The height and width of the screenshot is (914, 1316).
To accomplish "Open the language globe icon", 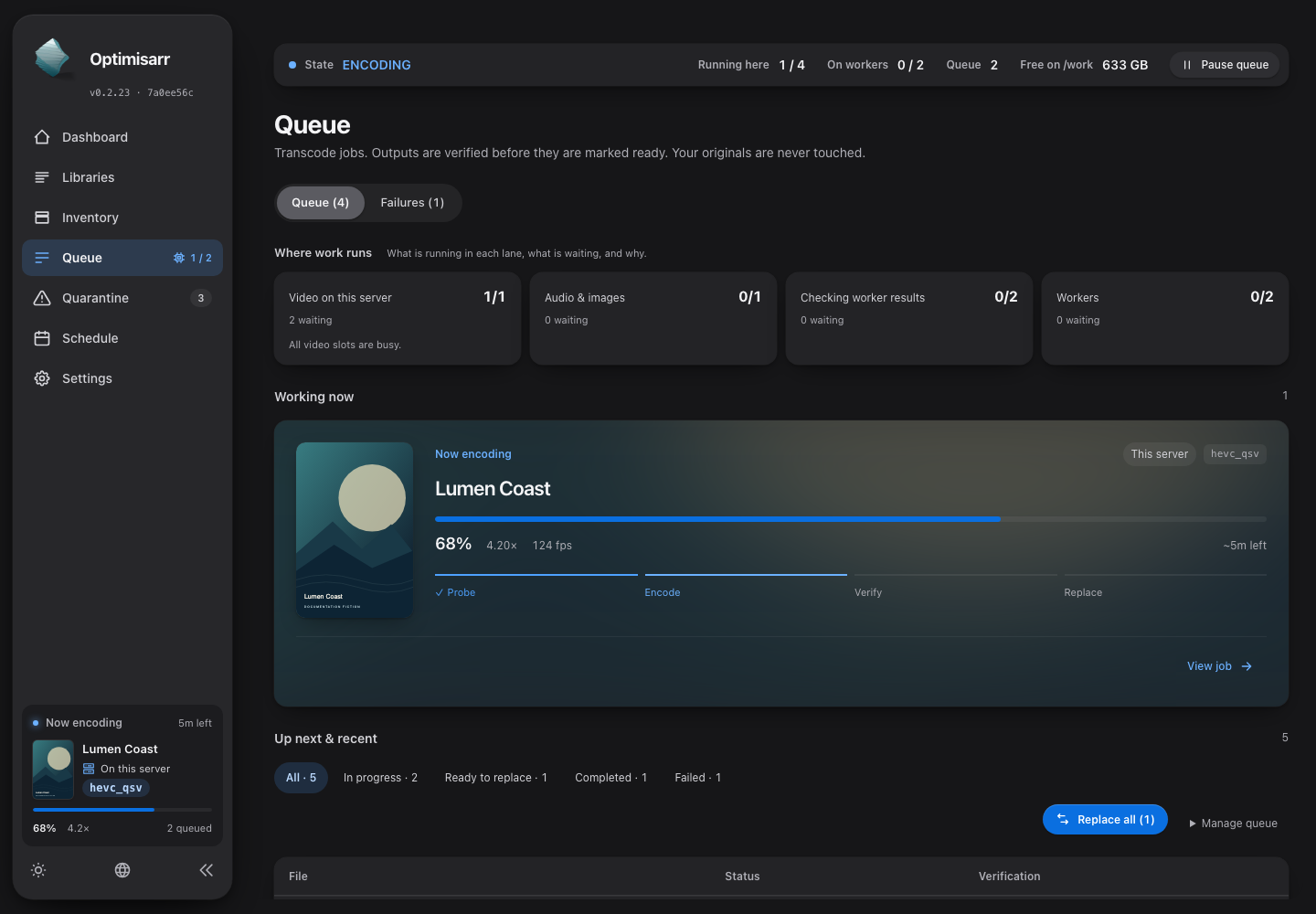I will coord(122,870).
